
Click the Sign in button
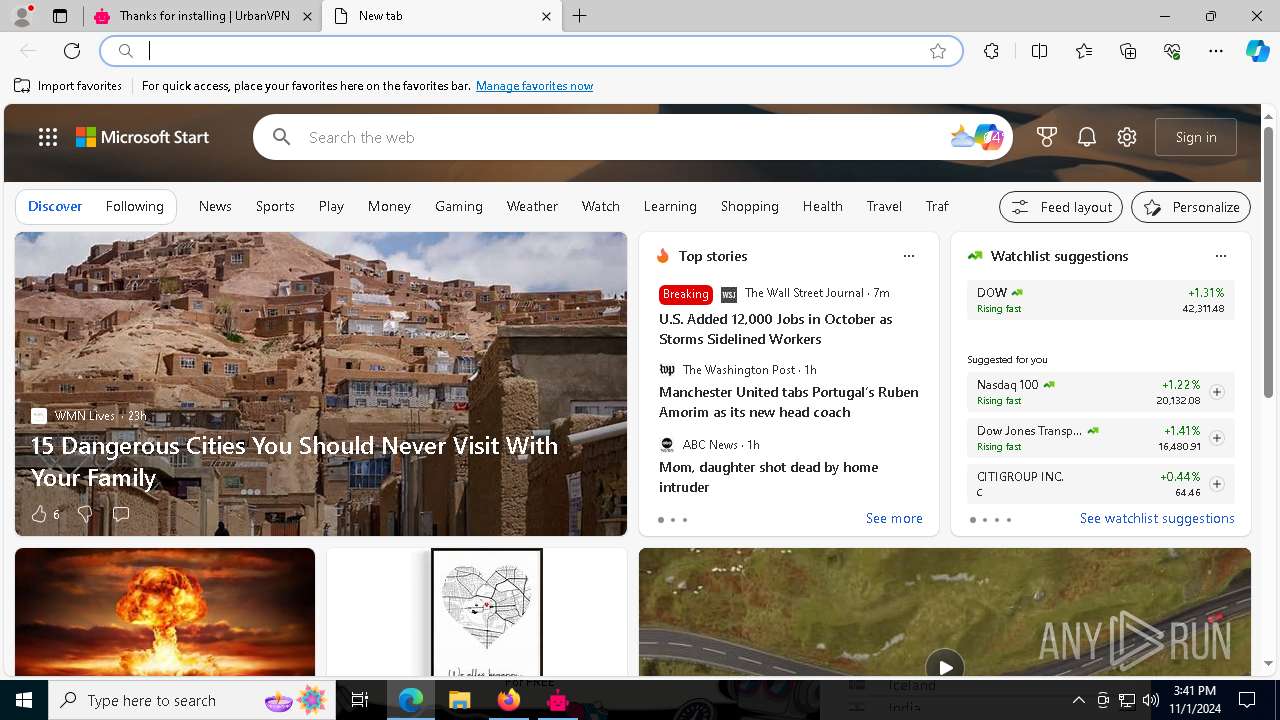click(x=1196, y=137)
